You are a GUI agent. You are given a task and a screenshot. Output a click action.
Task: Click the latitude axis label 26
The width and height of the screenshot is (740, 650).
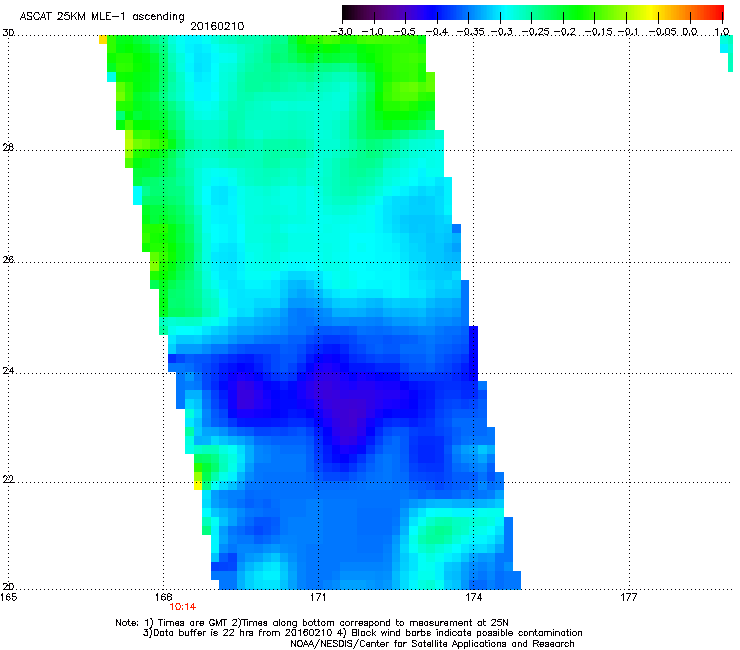pyautogui.click(x=8, y=260)
